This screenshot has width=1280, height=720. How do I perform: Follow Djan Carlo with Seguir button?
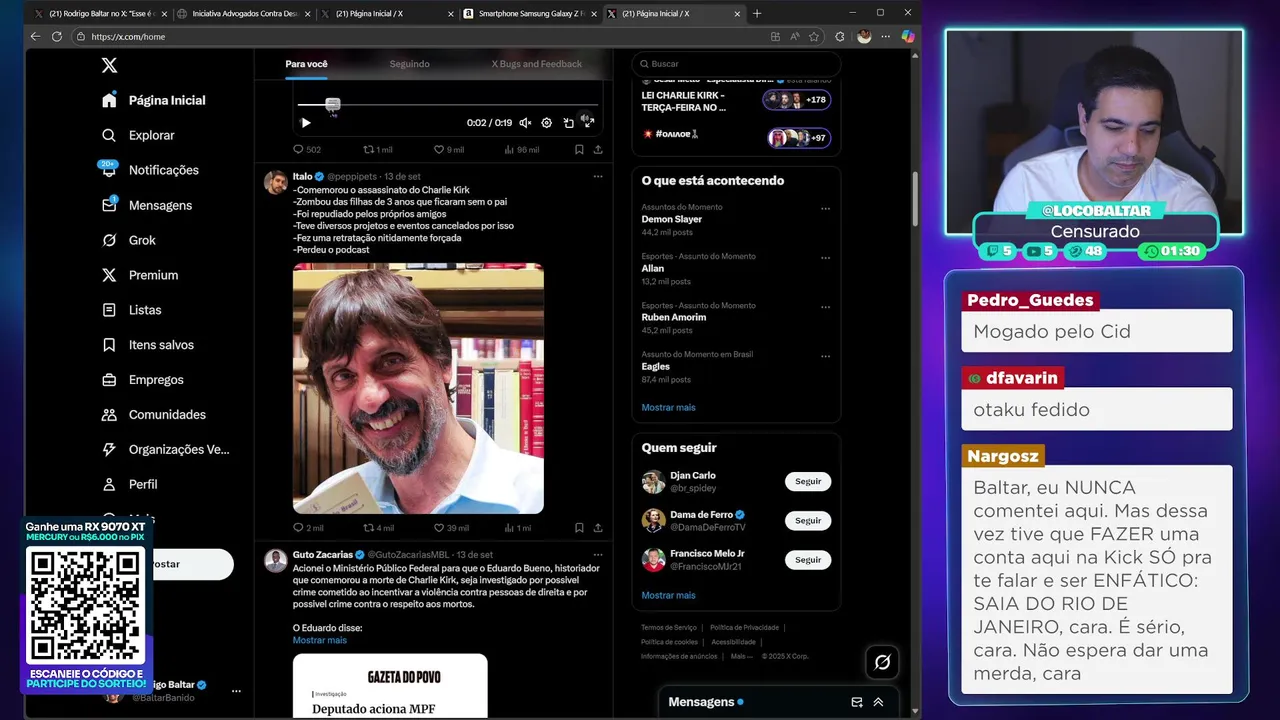click(x=808, y=481)
